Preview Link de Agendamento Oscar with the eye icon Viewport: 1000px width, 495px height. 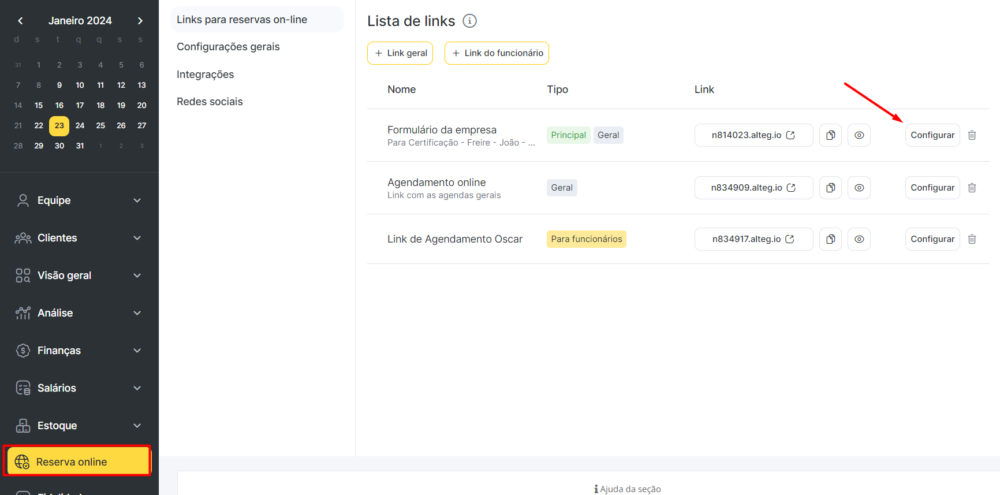(x=859, y=239)
